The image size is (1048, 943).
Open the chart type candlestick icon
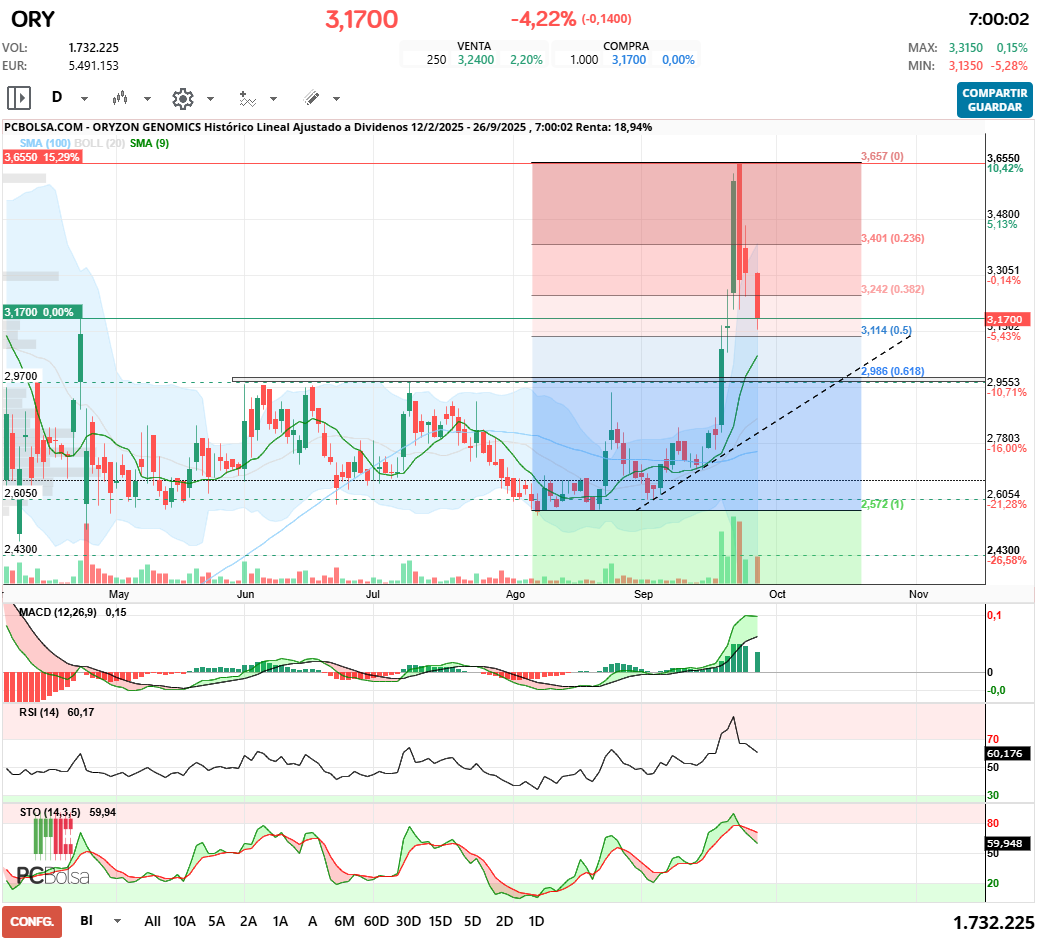tap(120, 98)
